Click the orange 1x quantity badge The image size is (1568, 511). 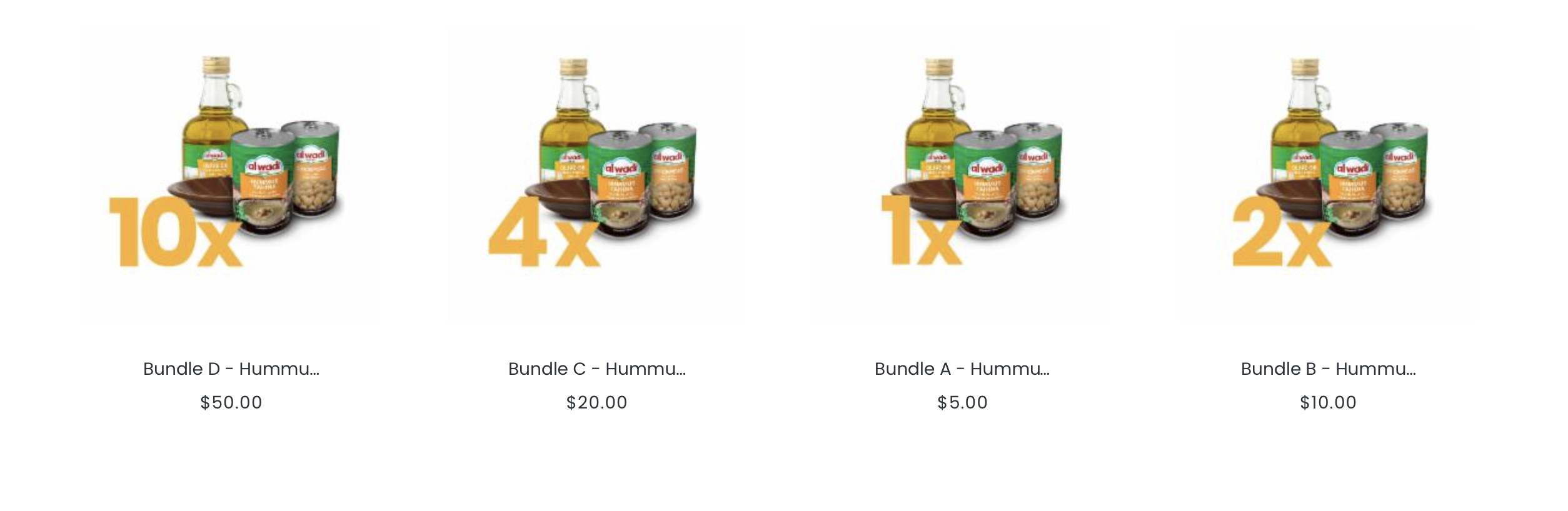[x=921, y=229]
